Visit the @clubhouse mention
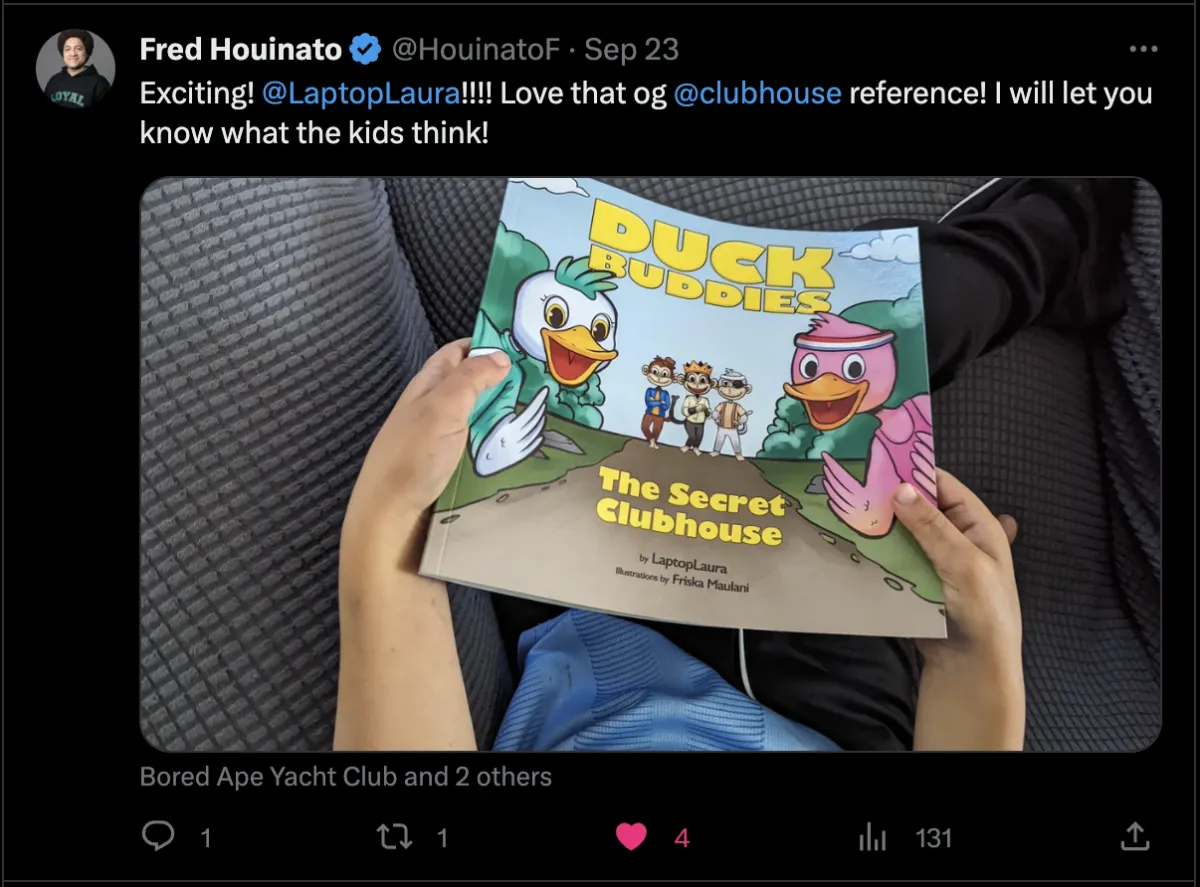1200x887 pixels. [x=757, y=93]
